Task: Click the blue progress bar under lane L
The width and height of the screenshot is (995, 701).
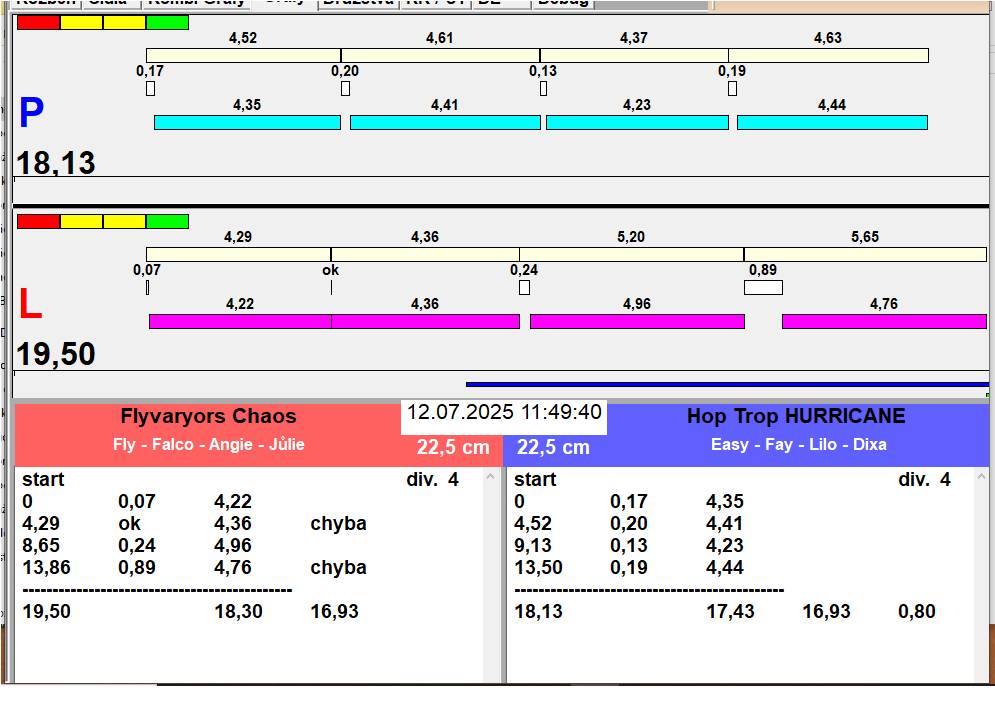Action: pyautogui.click(x=727, y=384)
